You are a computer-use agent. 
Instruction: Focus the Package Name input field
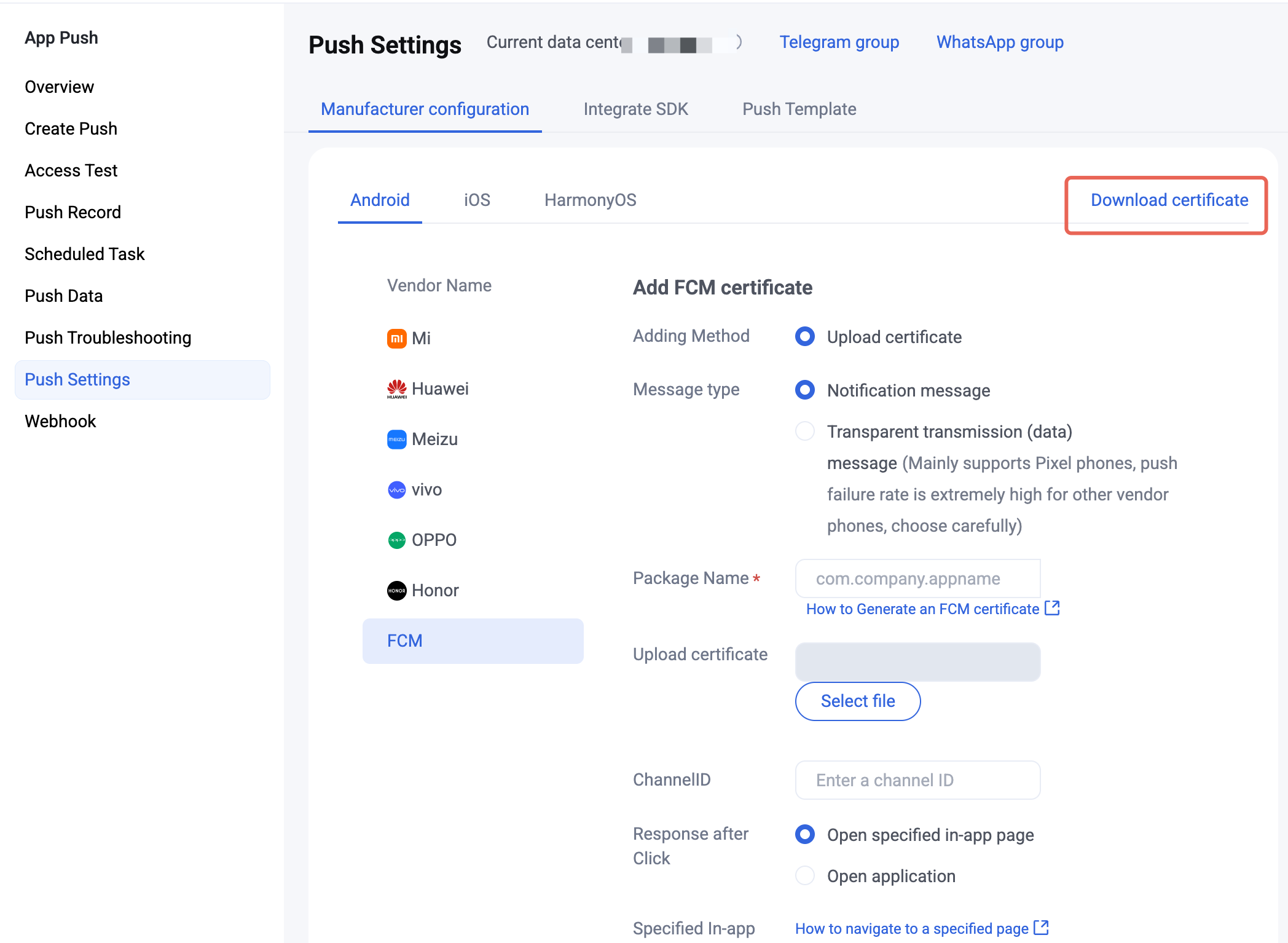pos(917,578)
